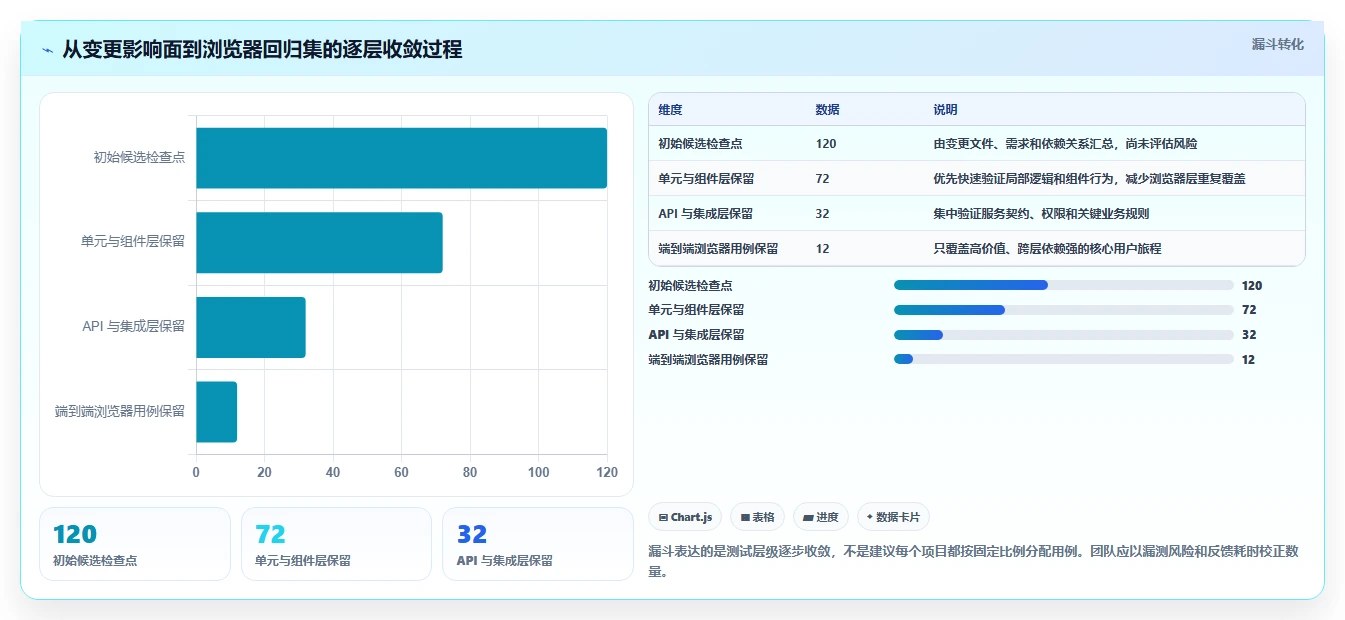
Task: Click the 初始候选检查点 bar in the chart
Action: click(x=401, y=158)
